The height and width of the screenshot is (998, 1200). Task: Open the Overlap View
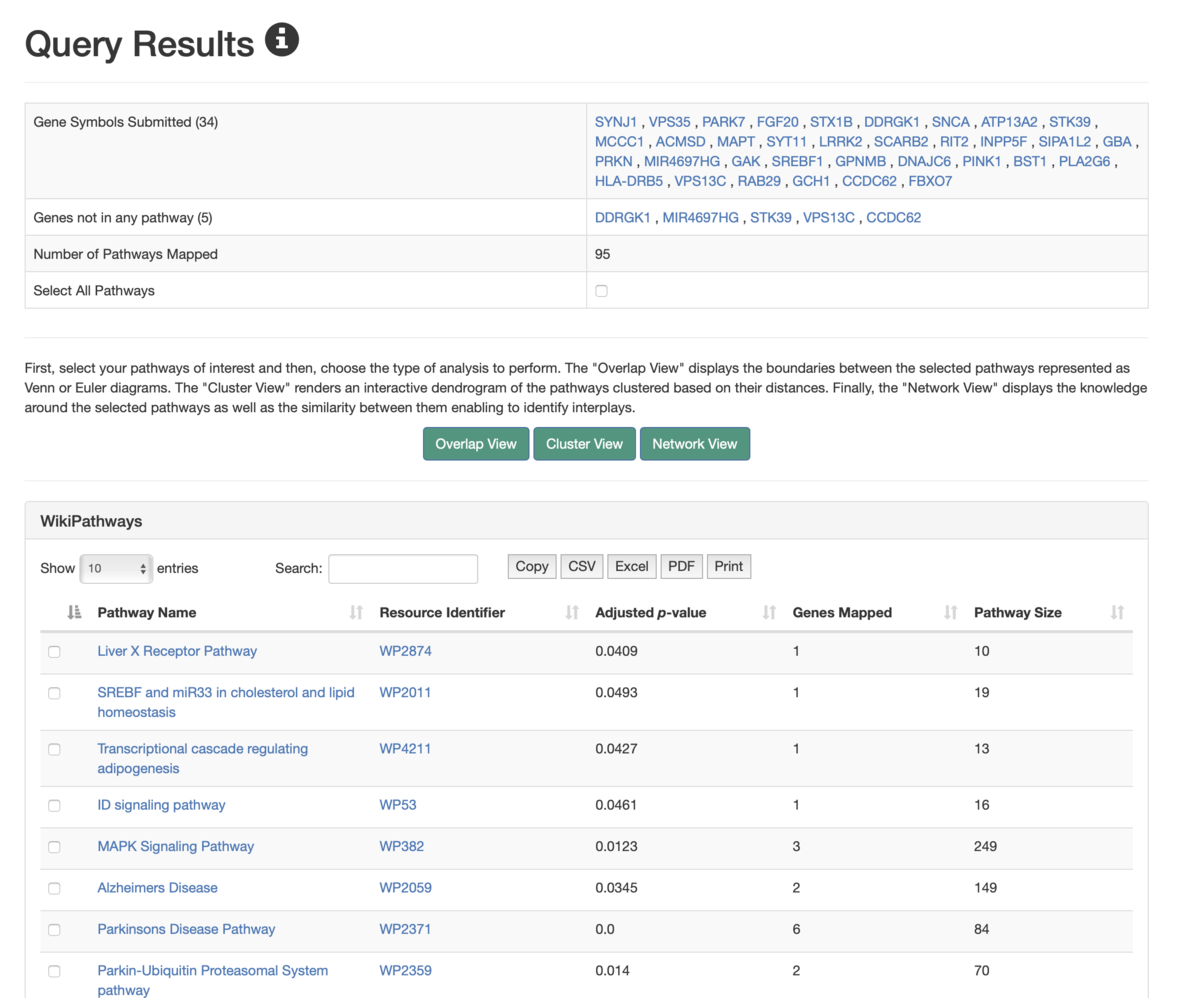click(x=476, y=444)
